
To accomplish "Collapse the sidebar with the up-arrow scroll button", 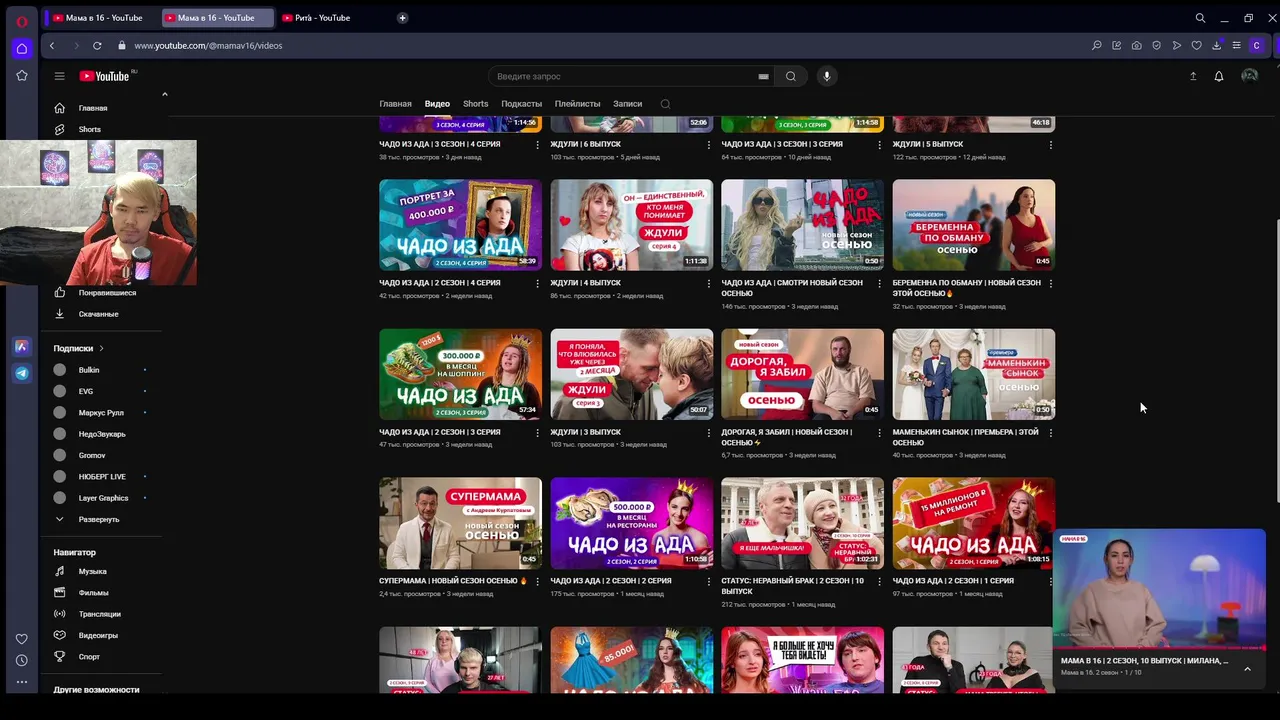I will 164,95.
